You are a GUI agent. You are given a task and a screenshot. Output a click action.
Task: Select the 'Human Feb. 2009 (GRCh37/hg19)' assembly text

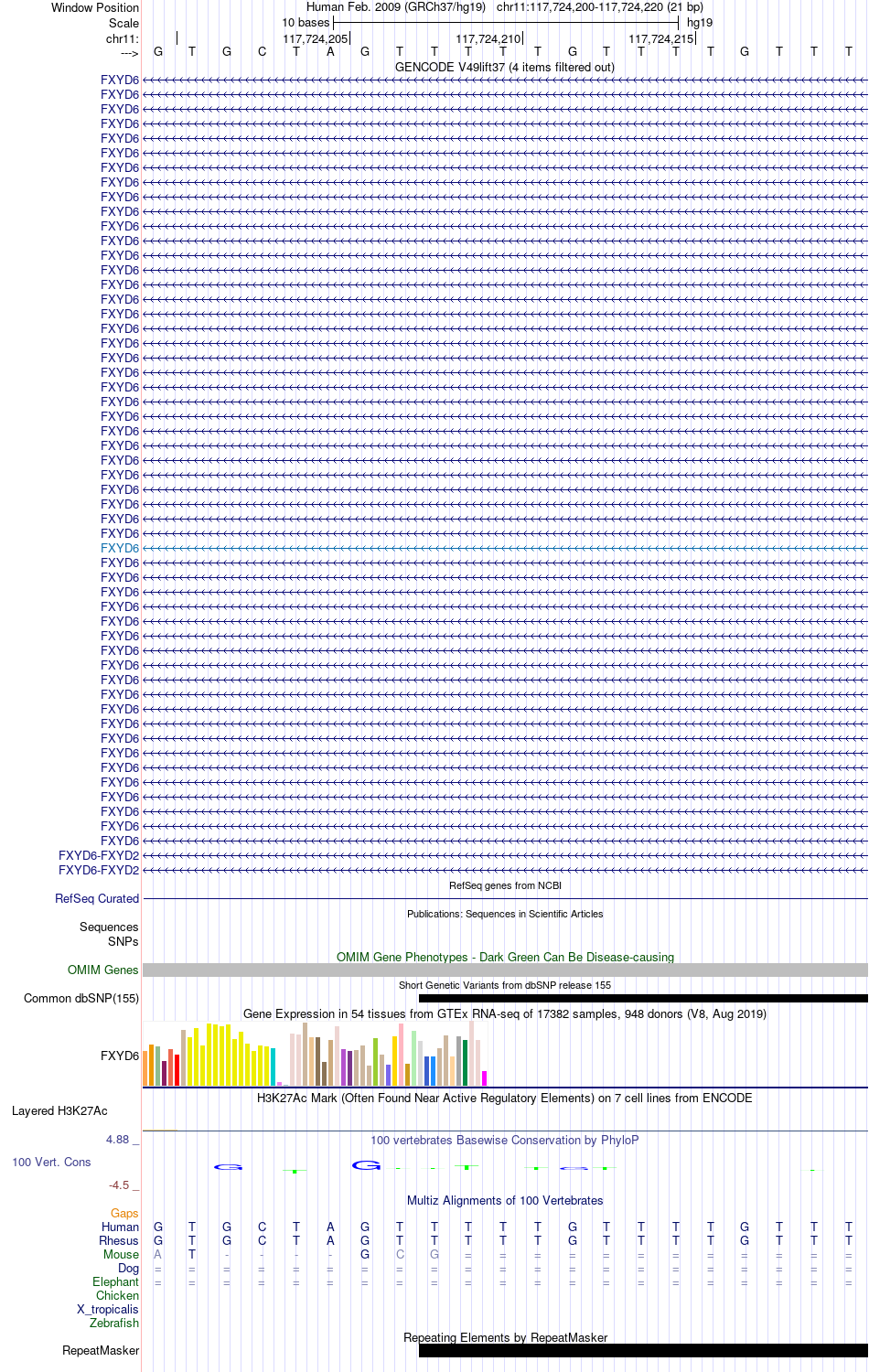click(x=396, y=7)
